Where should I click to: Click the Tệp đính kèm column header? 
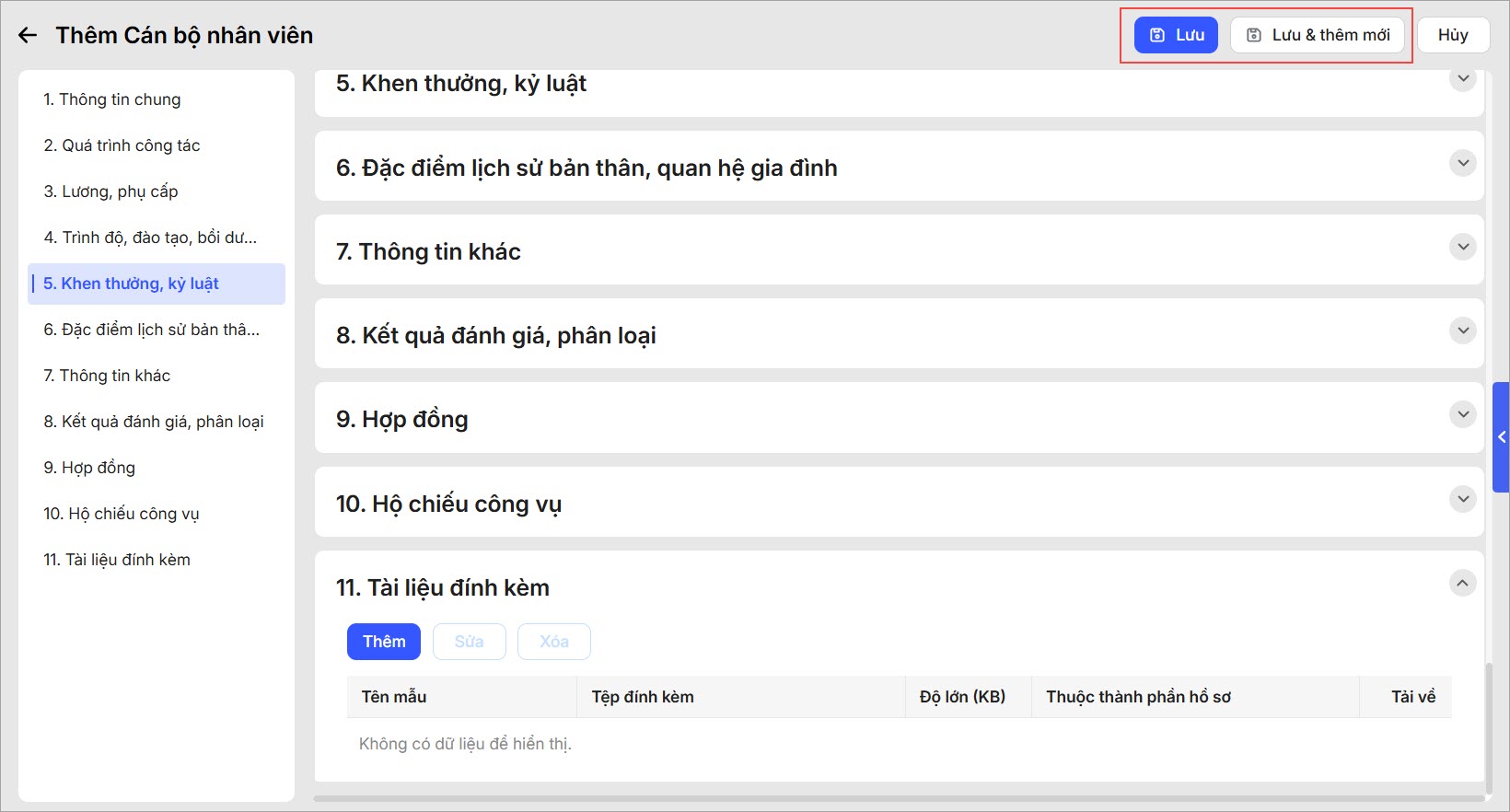coord(643,697)
